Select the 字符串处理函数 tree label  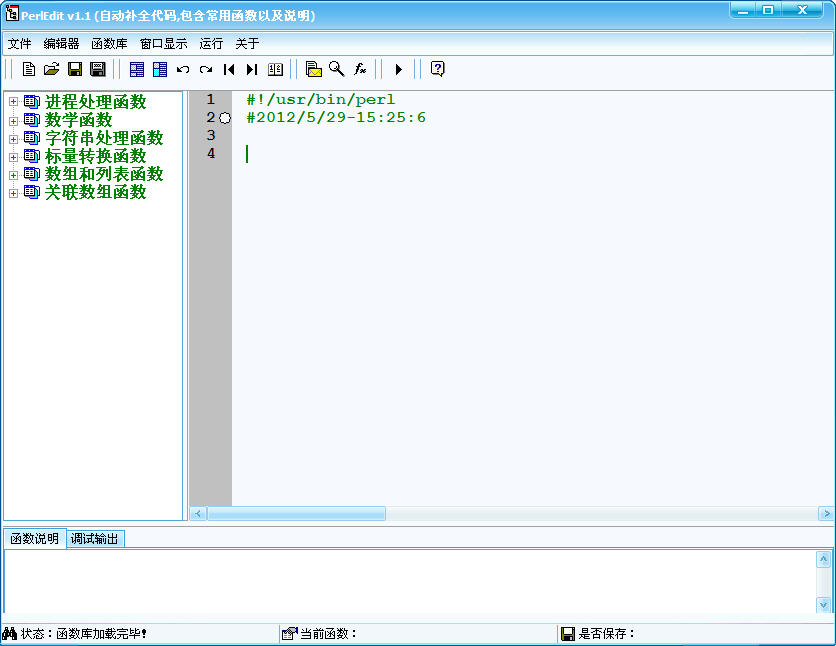pos(104,138)
